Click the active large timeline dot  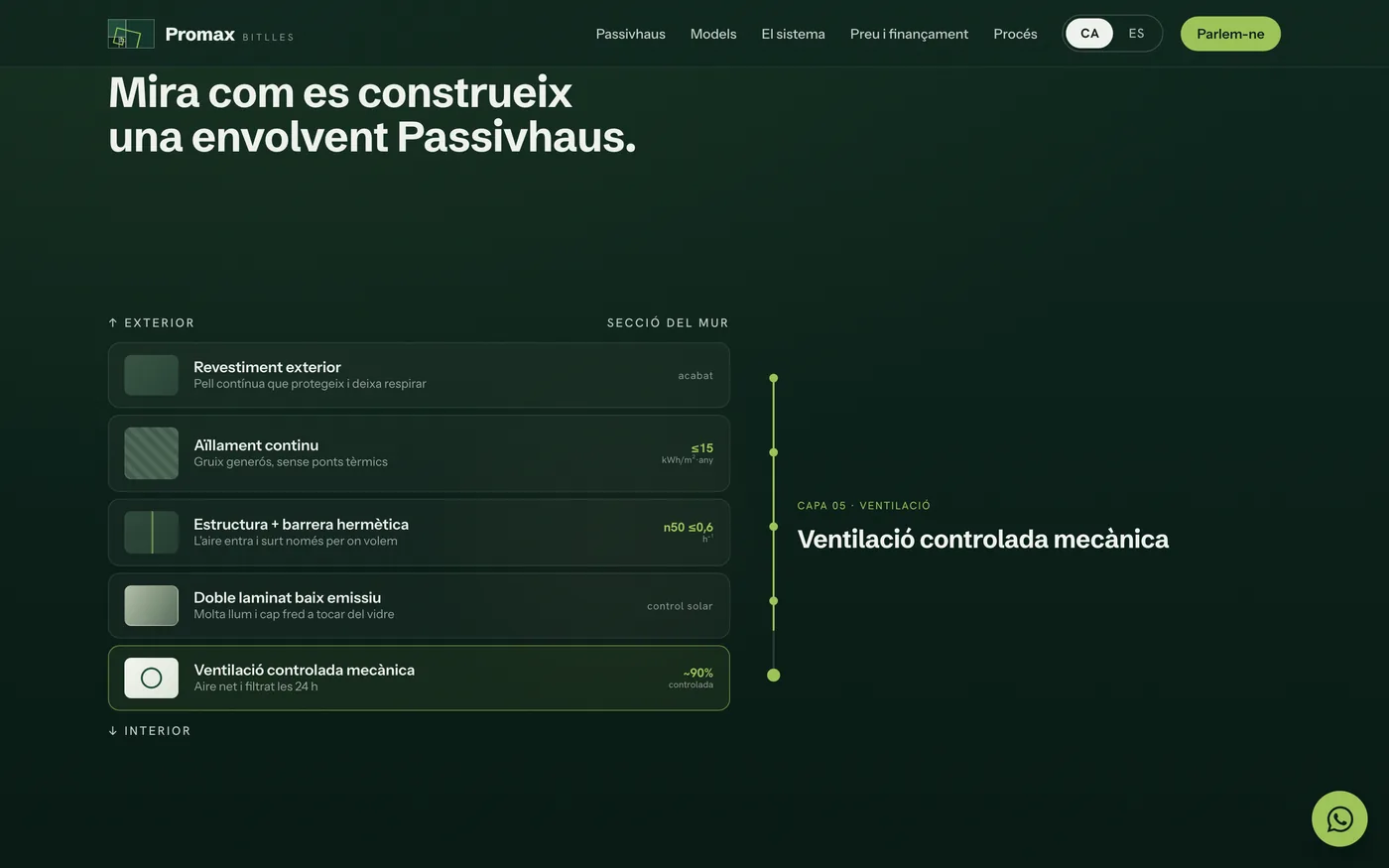774,676
